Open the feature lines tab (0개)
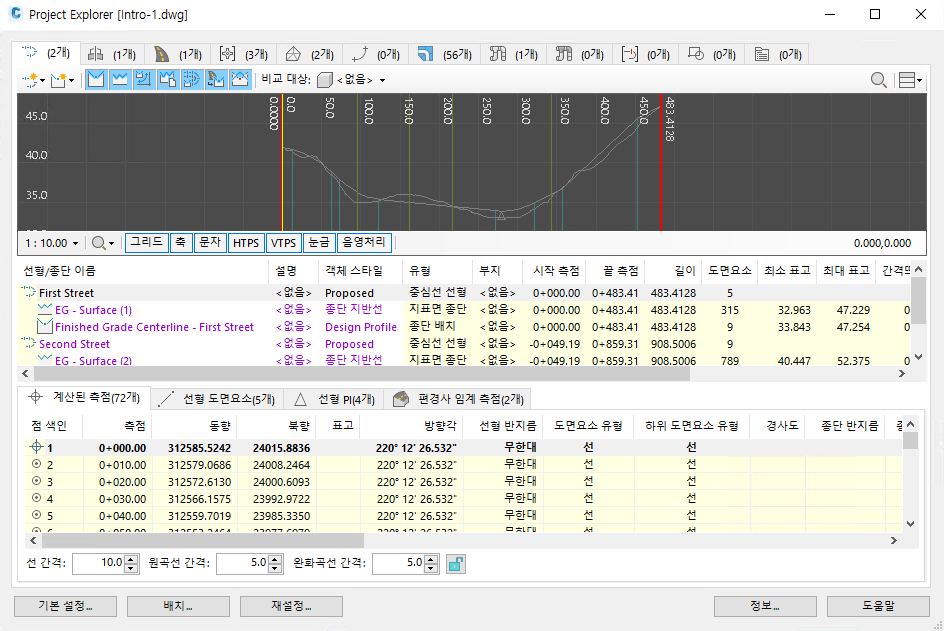The width and height of the screenshot is (944, 631). click(376, 54)
